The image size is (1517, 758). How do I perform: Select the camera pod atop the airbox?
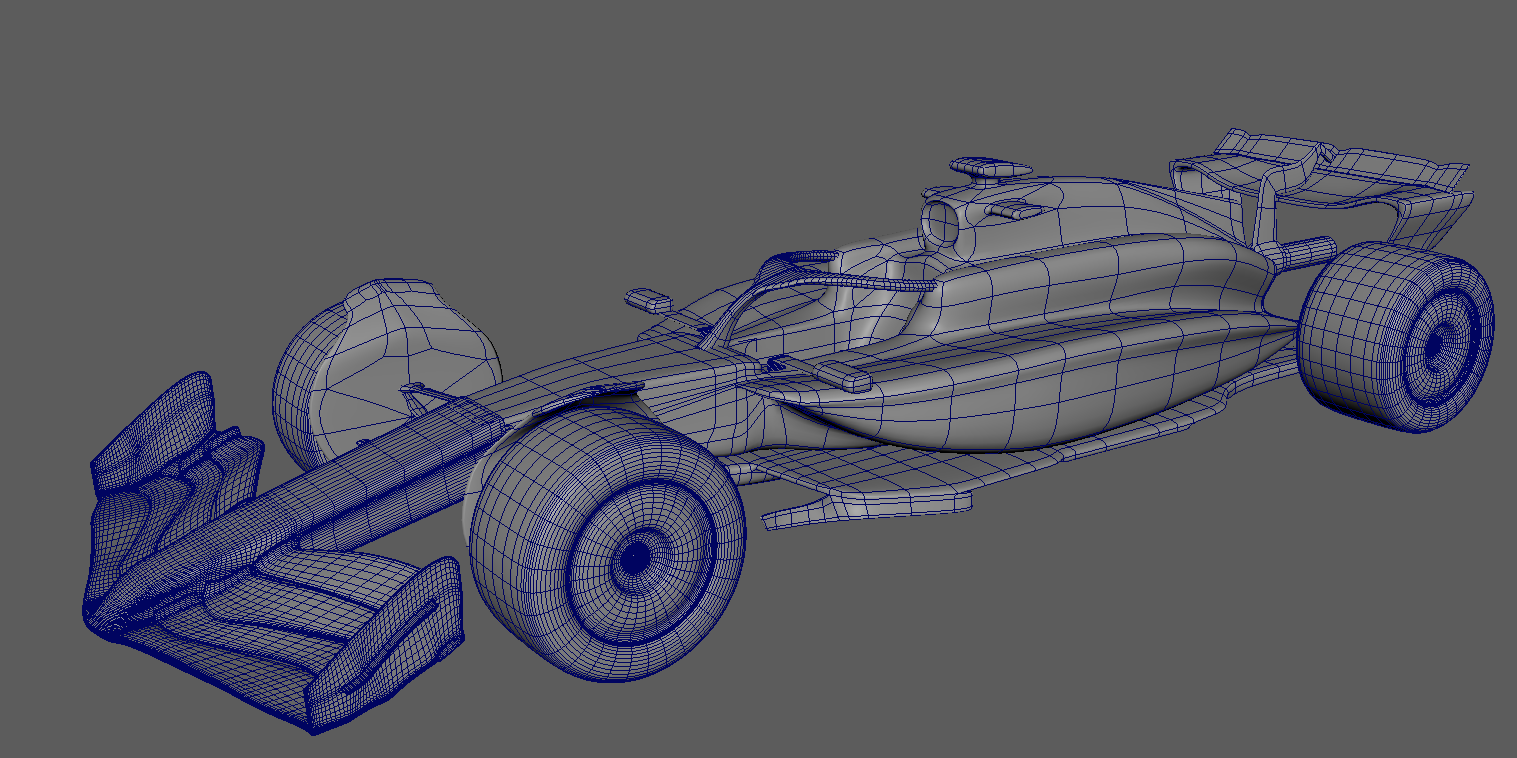point(988,167)
